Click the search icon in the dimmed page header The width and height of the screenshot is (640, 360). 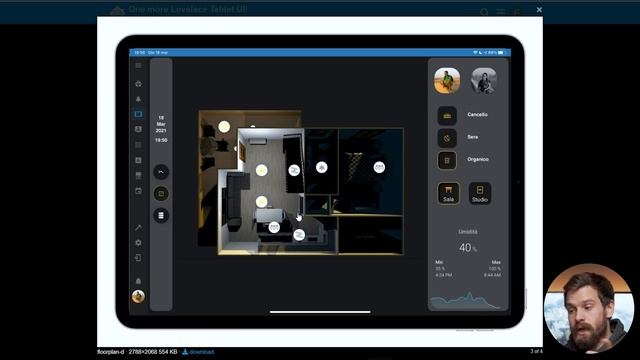point(484,12)
